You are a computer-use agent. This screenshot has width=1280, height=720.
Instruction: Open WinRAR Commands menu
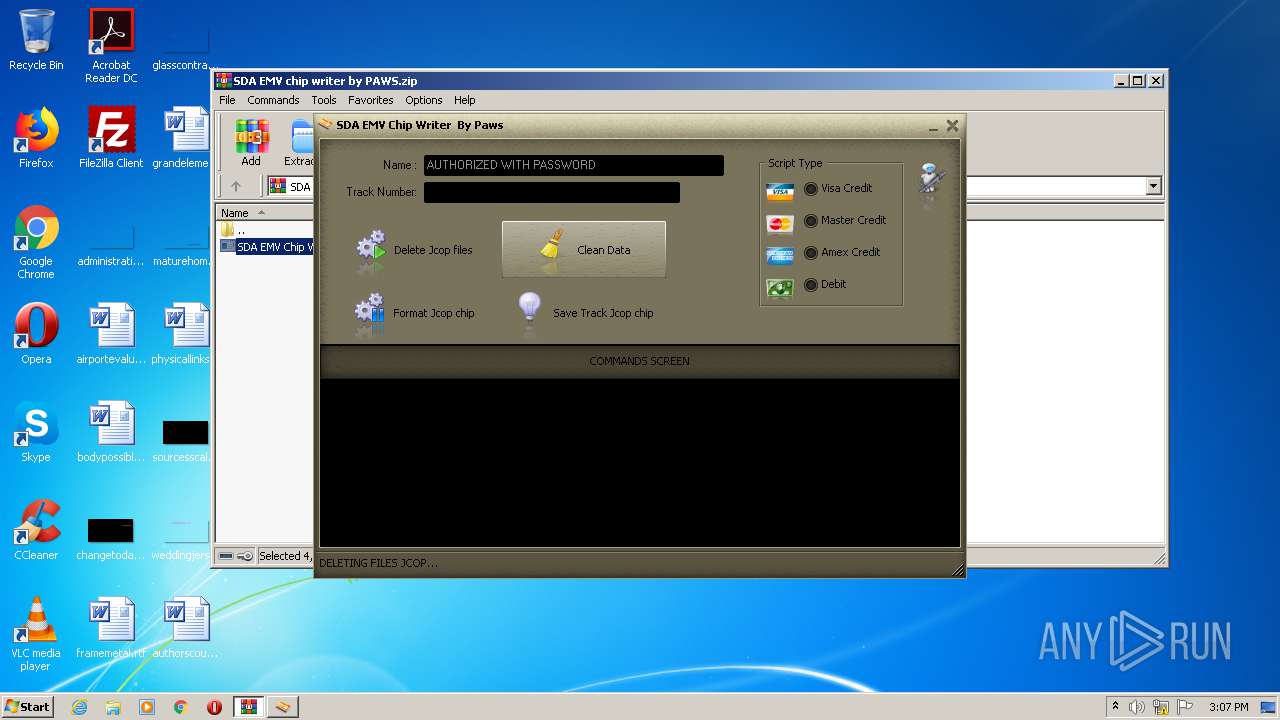pos(273,100)
